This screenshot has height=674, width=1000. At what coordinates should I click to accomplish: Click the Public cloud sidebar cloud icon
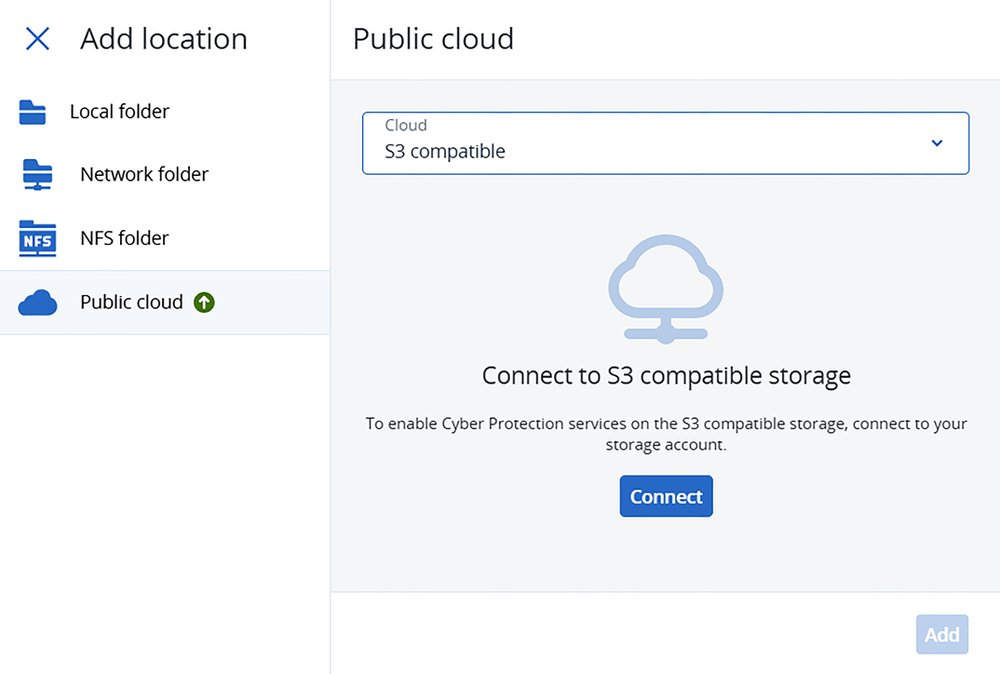[38, 303]
